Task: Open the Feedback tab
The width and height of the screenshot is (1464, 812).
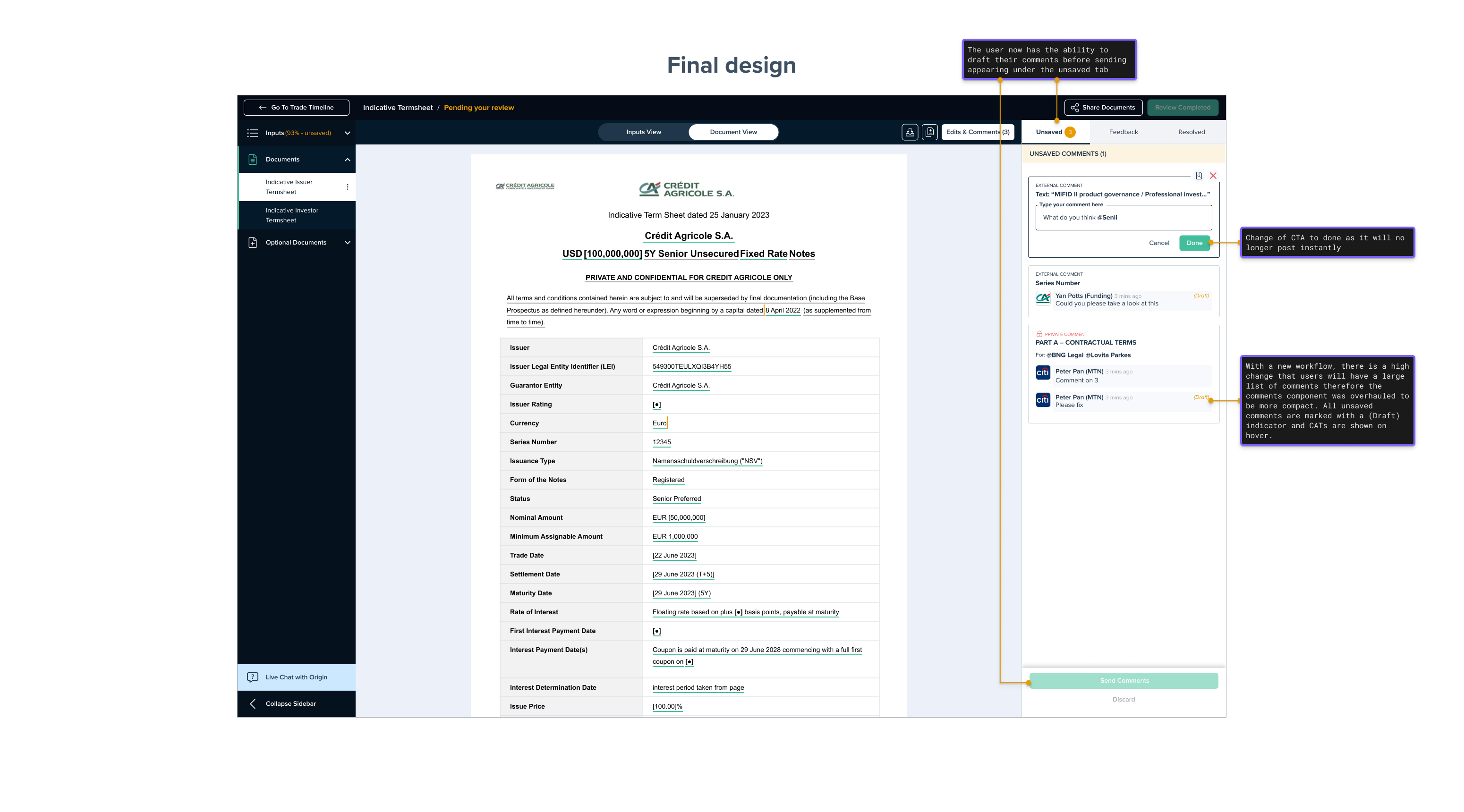Action: click(x=1123, y=132)
